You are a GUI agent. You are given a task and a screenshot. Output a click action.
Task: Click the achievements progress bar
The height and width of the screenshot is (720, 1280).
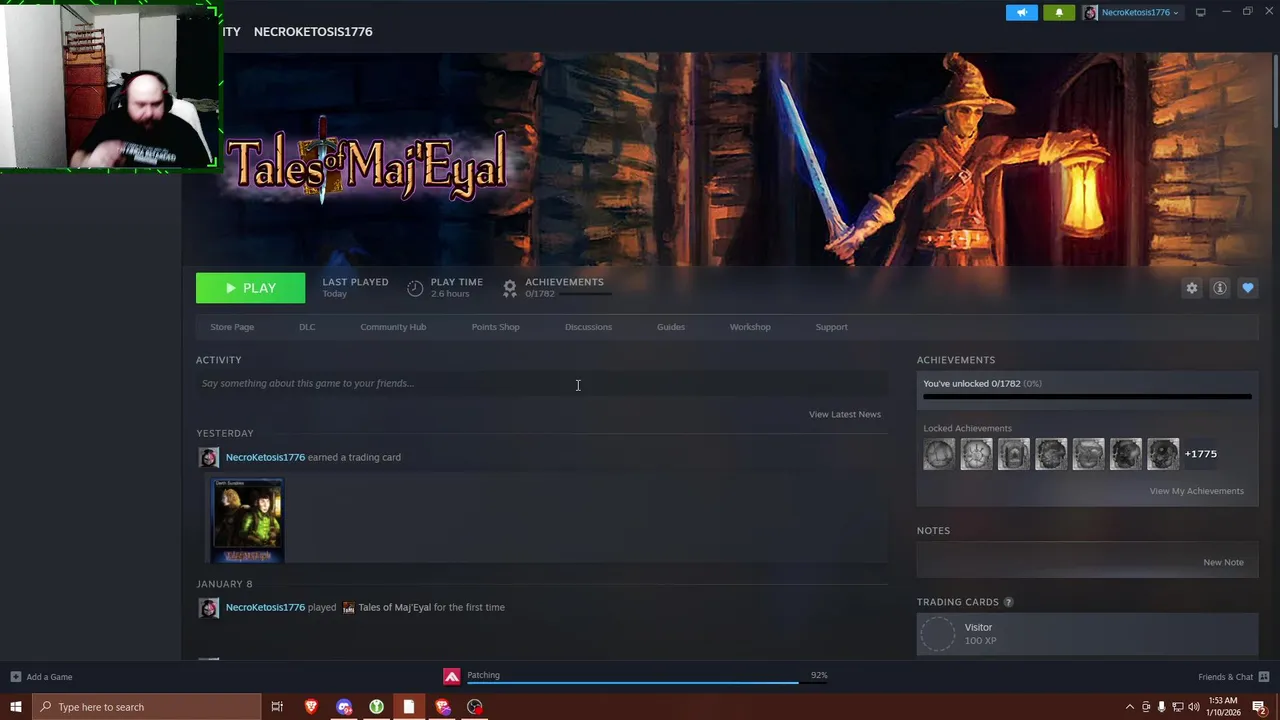(1087, 397)
